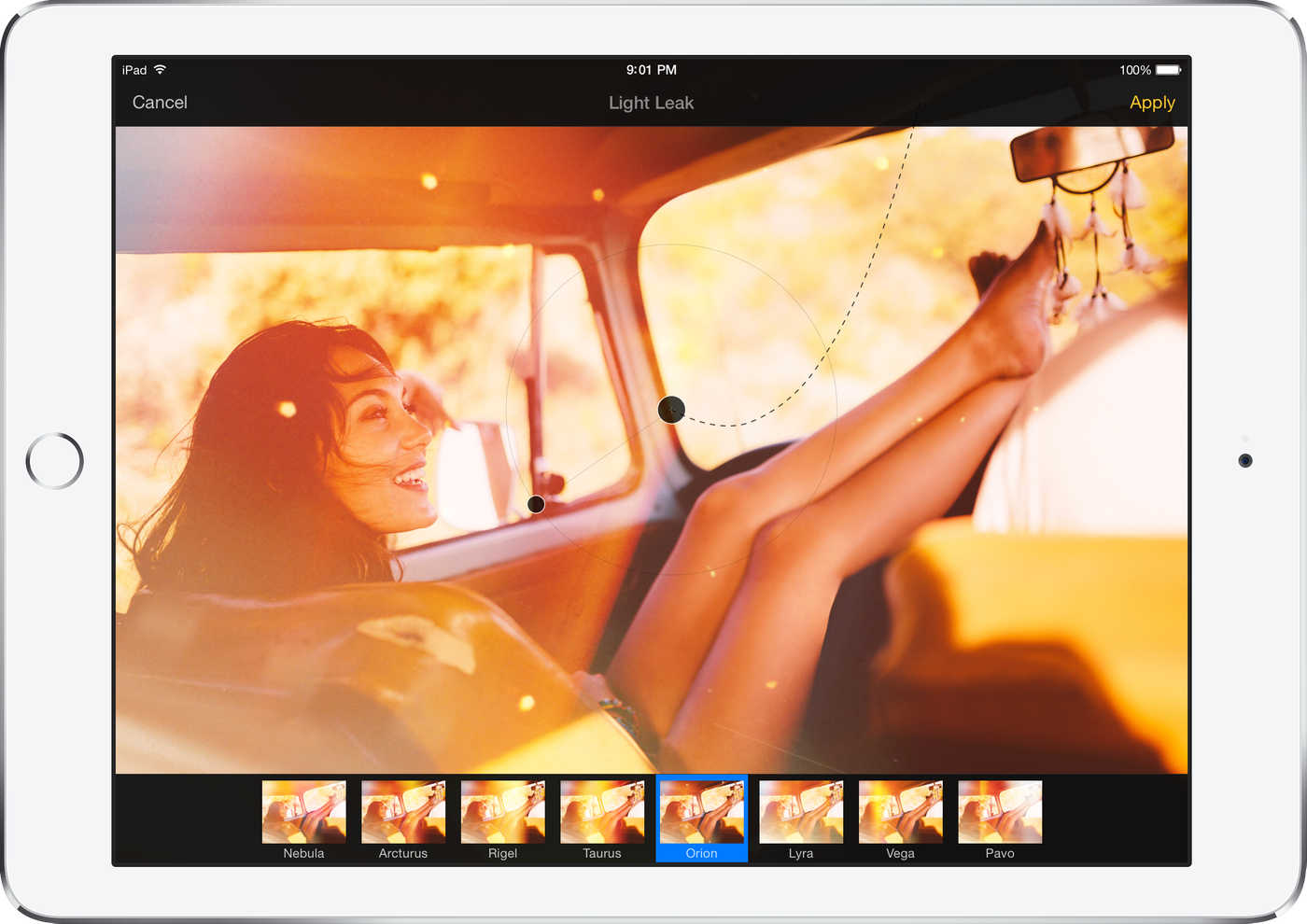Reselect the highlighted Orion preset
Screen dimensions: 1307x924
pos(701,811)
